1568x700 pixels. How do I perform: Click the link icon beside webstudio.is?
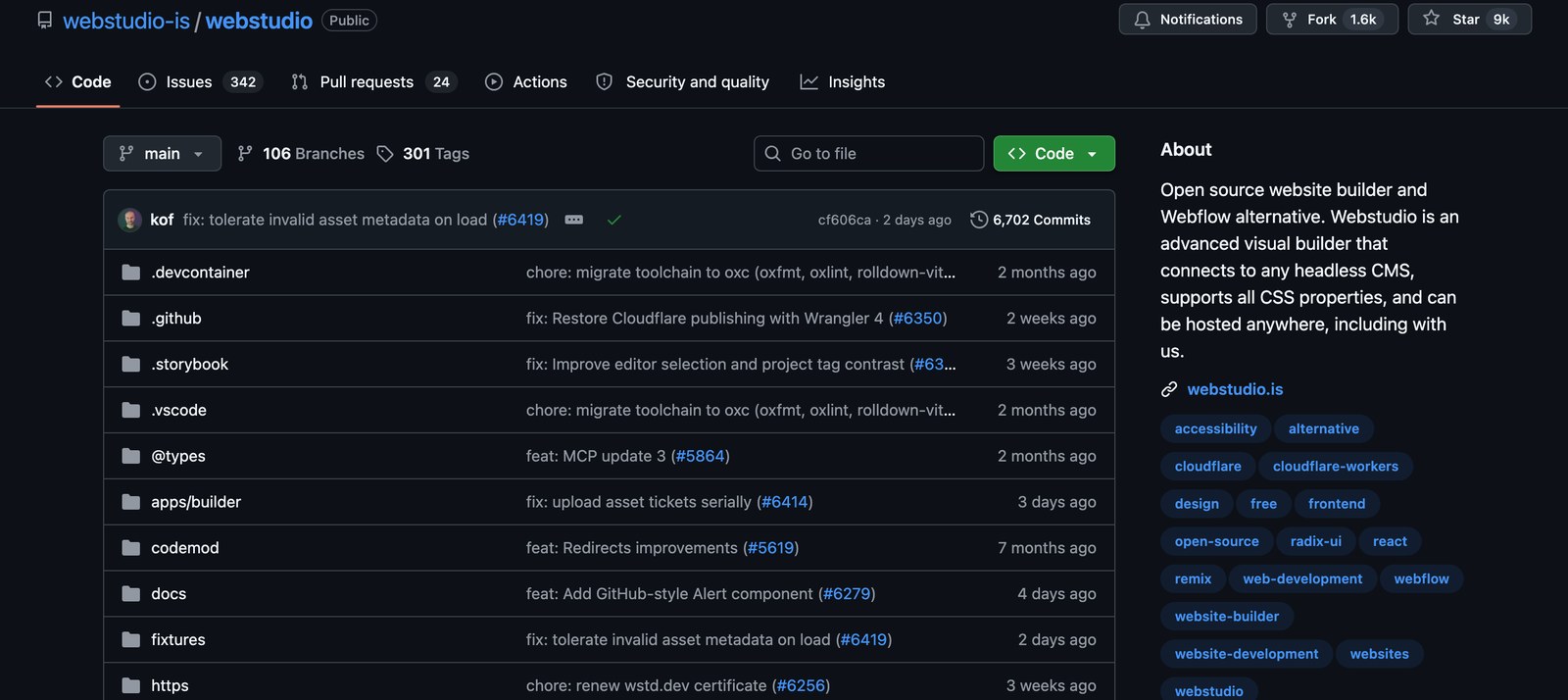coord(1169,389)
